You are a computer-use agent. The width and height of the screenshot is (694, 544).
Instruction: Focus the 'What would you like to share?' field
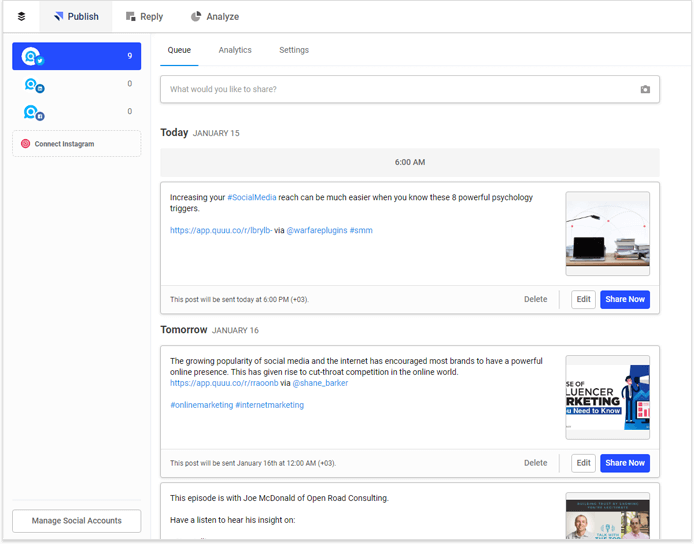410,89
